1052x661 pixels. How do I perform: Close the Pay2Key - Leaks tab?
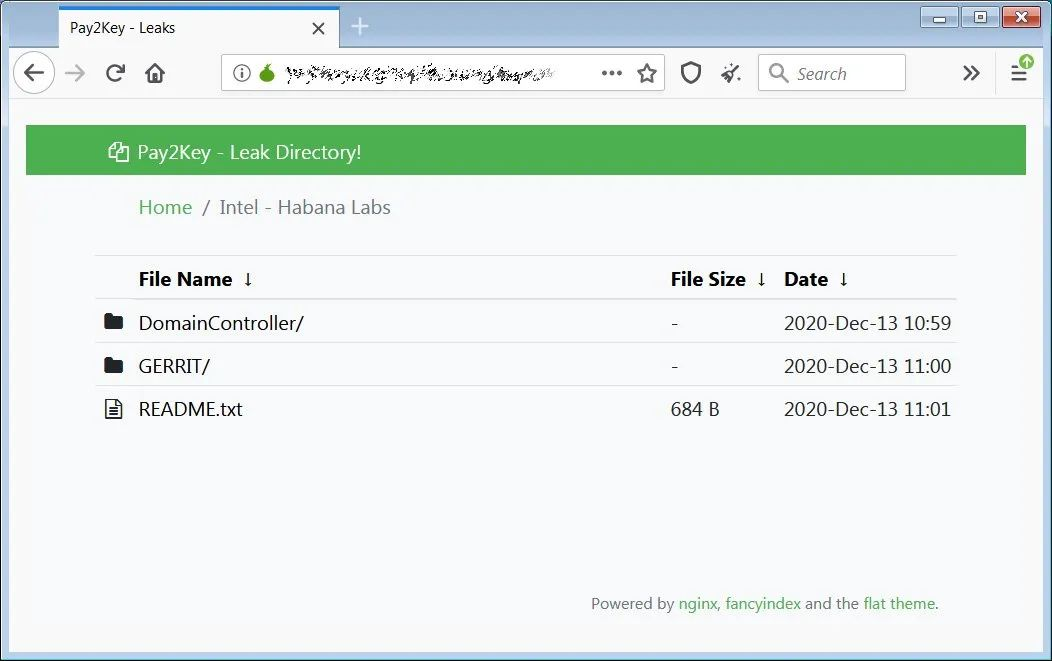click(319, 28)
